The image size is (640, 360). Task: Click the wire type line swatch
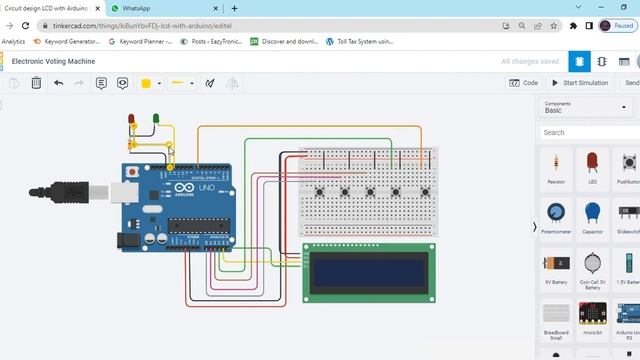click(178, 83)
